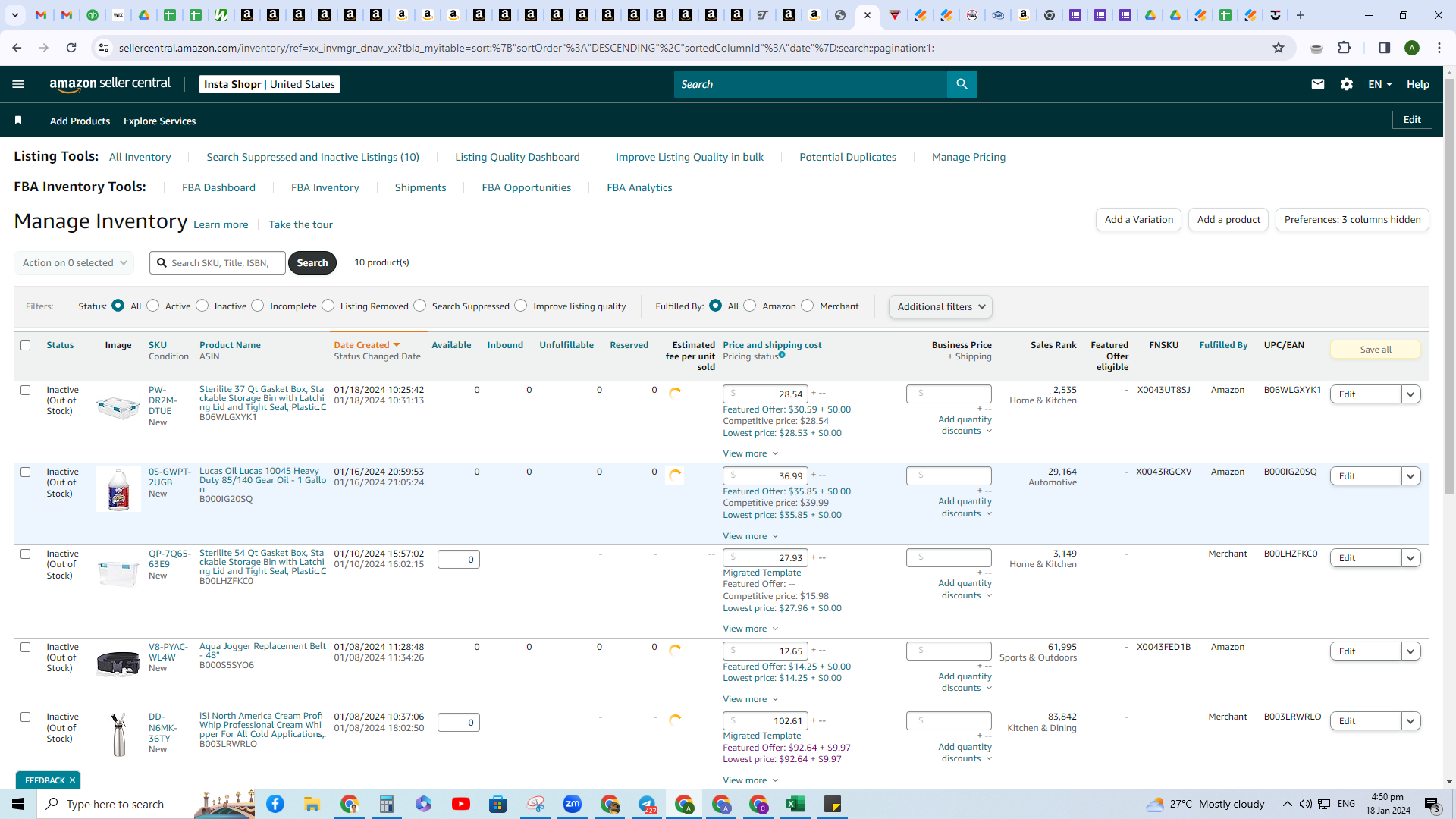1456x819 pixels.
Task: Click the Add a Variation button
Action: 1138,220
